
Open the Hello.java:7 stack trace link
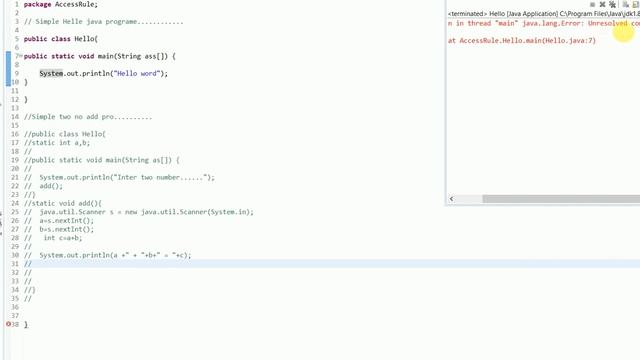[x=569, y=40]
